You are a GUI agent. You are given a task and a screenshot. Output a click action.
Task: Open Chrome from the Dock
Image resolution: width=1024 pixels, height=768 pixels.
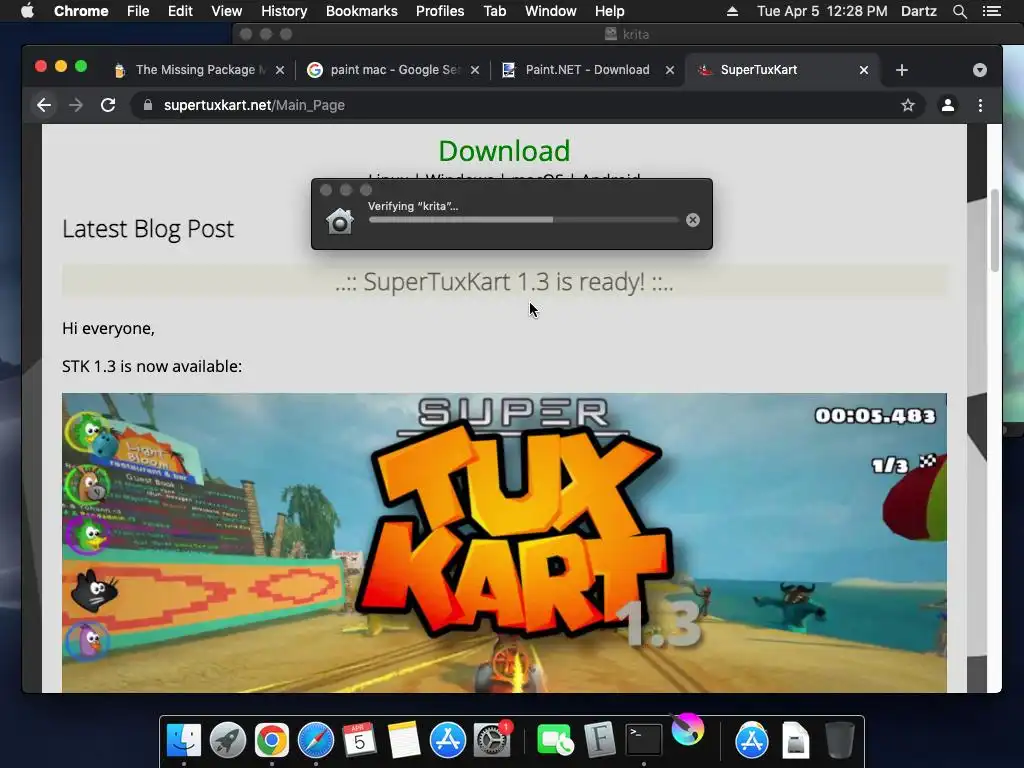coord(272,741)
